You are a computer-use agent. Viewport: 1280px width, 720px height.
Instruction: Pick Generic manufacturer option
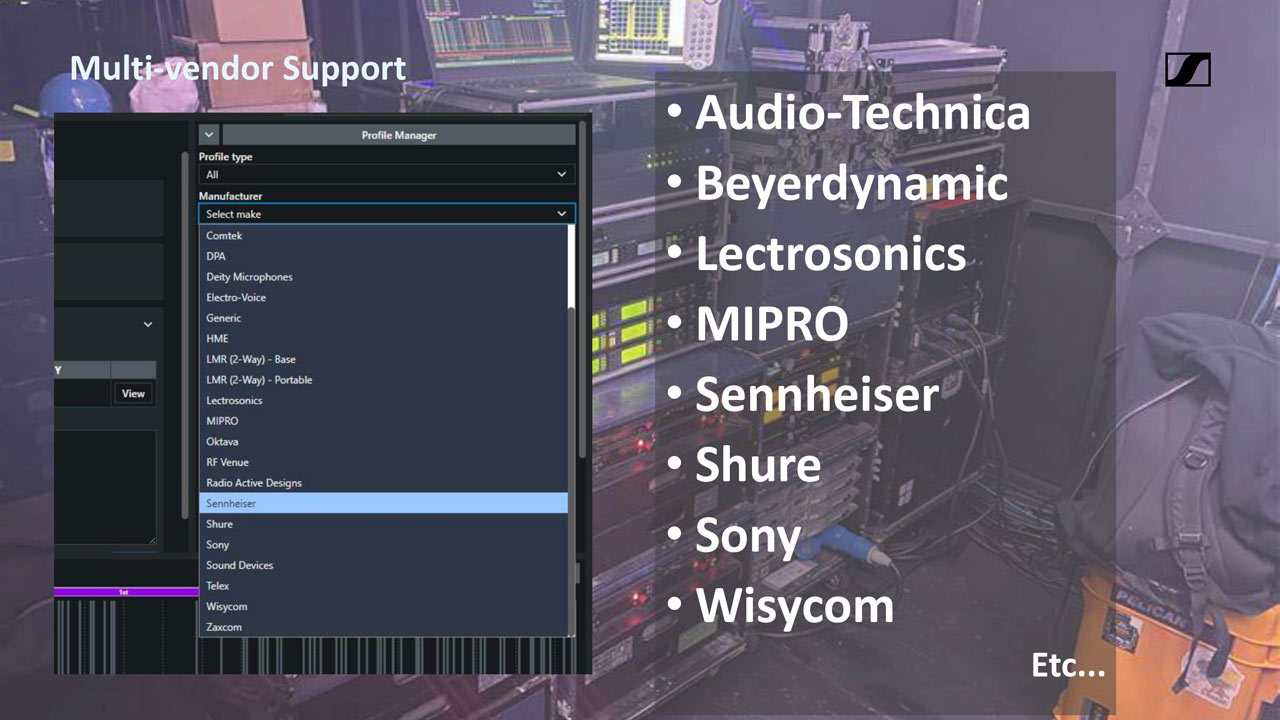point(383,318)
